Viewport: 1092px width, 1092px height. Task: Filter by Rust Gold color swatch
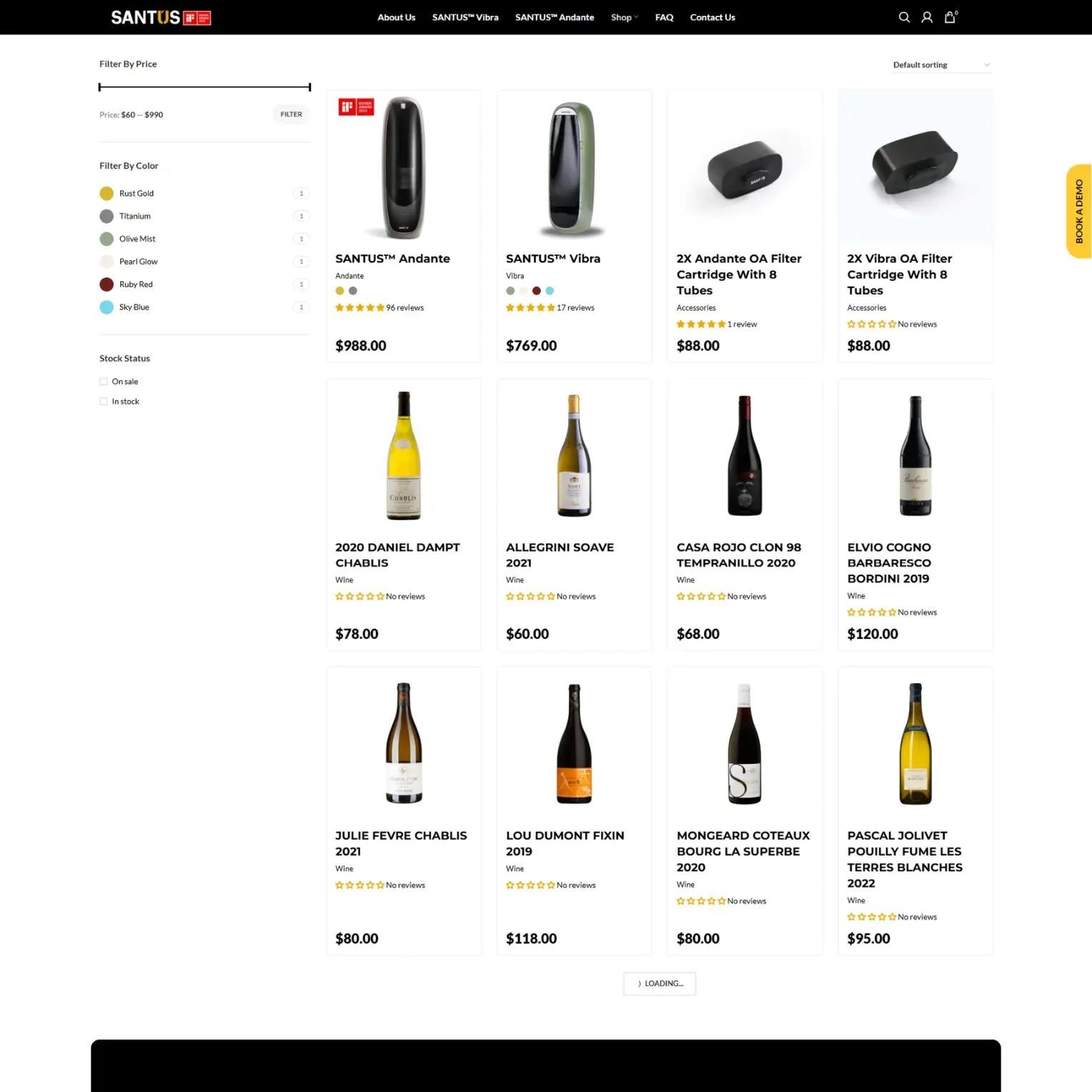(x=106, y=194)
